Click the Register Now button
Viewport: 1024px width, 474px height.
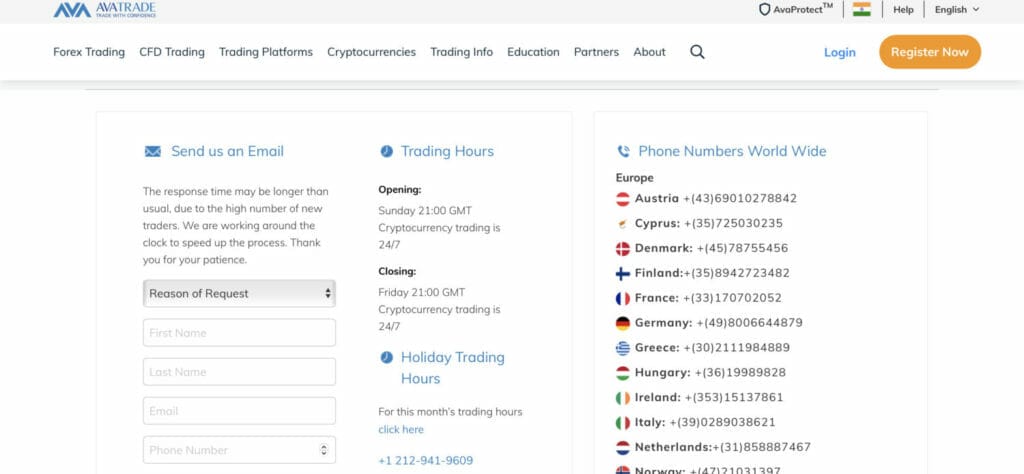point(930,52)
